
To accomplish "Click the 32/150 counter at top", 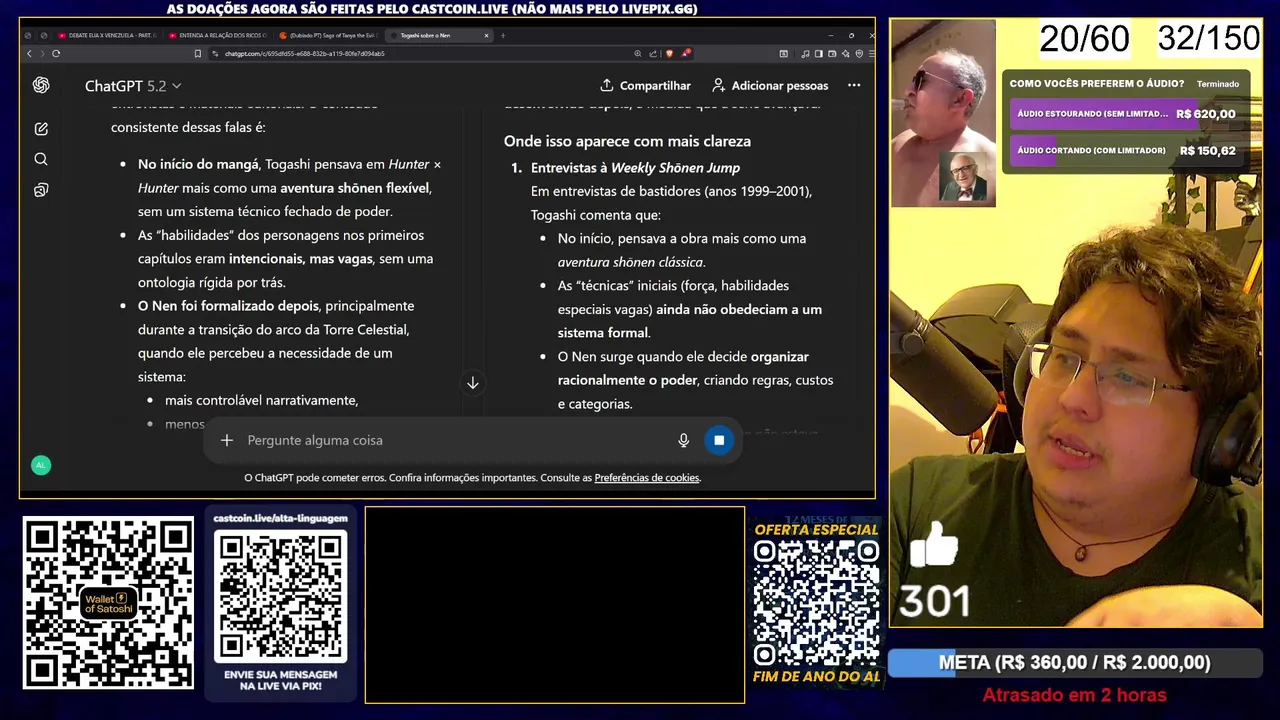I will 1208,38.
